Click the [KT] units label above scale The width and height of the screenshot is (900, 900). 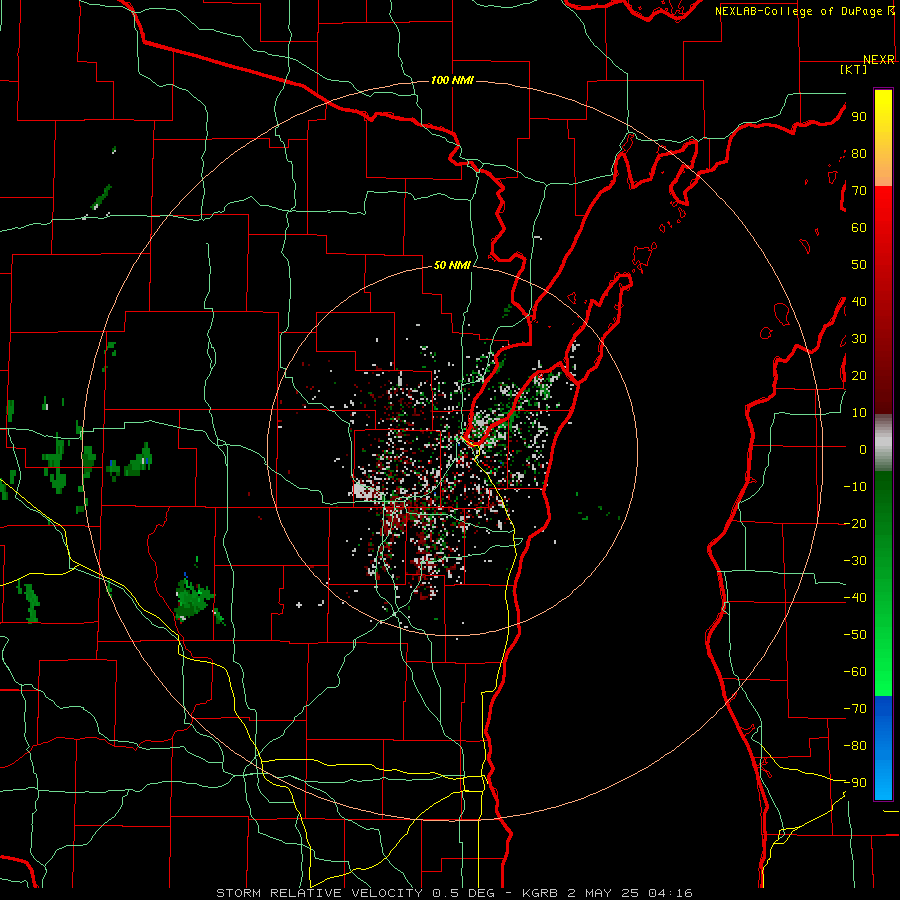tap(854, 69)
